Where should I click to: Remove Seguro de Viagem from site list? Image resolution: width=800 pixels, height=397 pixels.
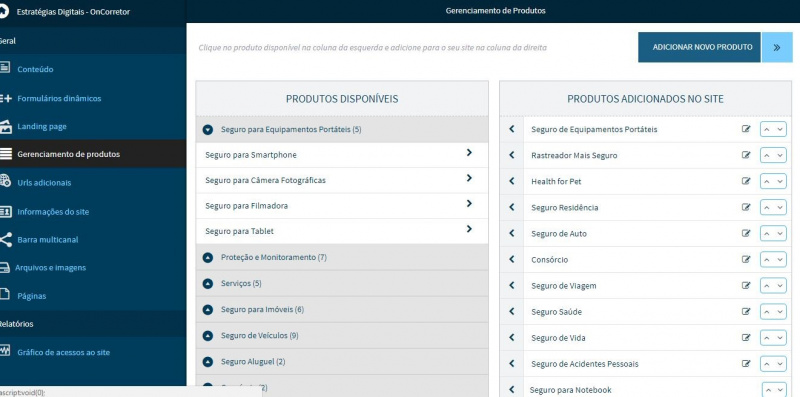[512, 285]
